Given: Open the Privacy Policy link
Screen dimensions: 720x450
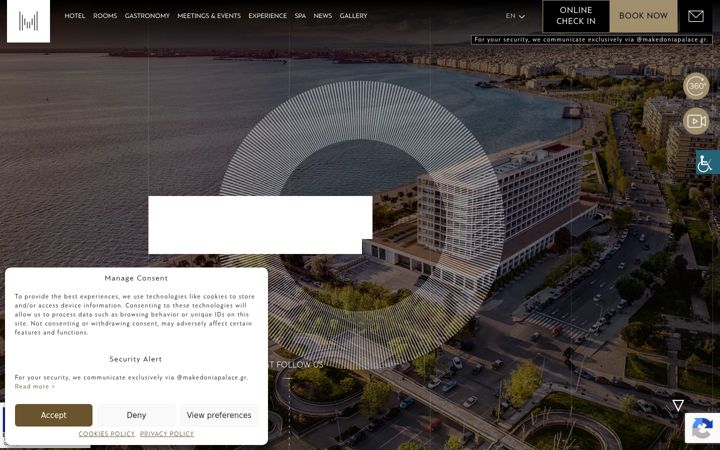Looking at the screenshot, I should click(x=167, y=434).
